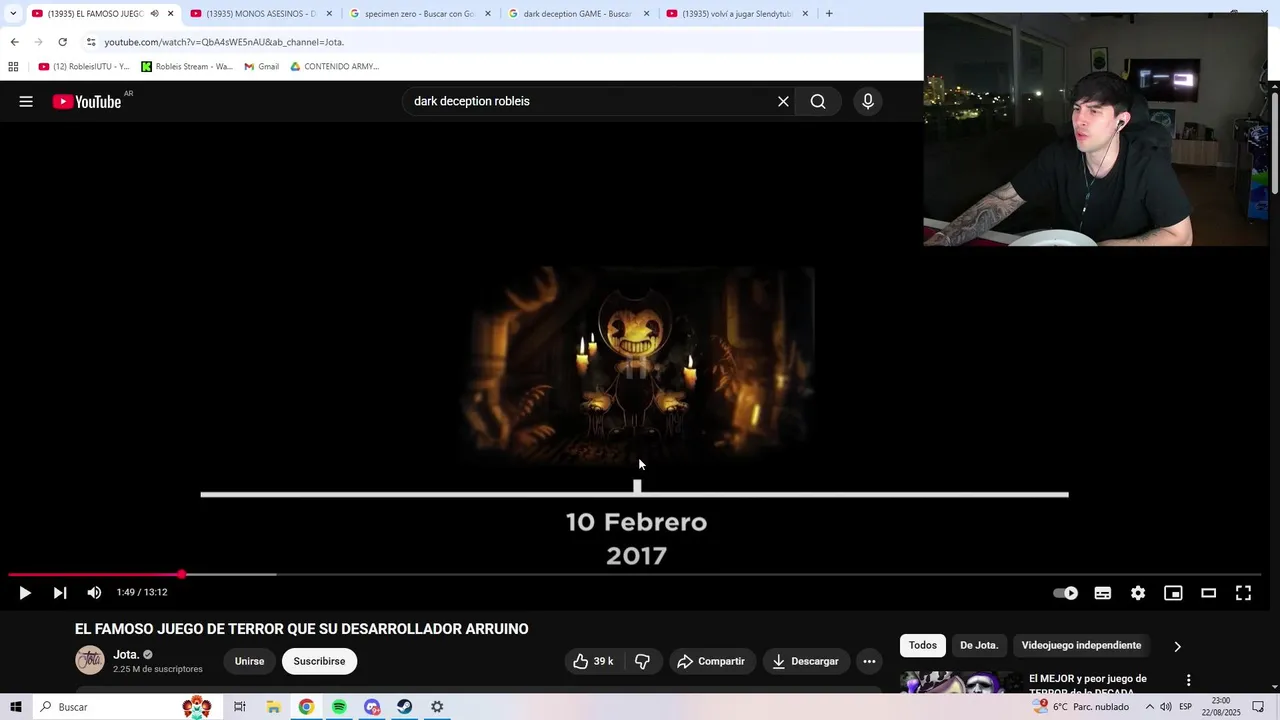Switch to MONOS ASESINOS browser tab
The image size is (1280, 720).
[262, 14]
